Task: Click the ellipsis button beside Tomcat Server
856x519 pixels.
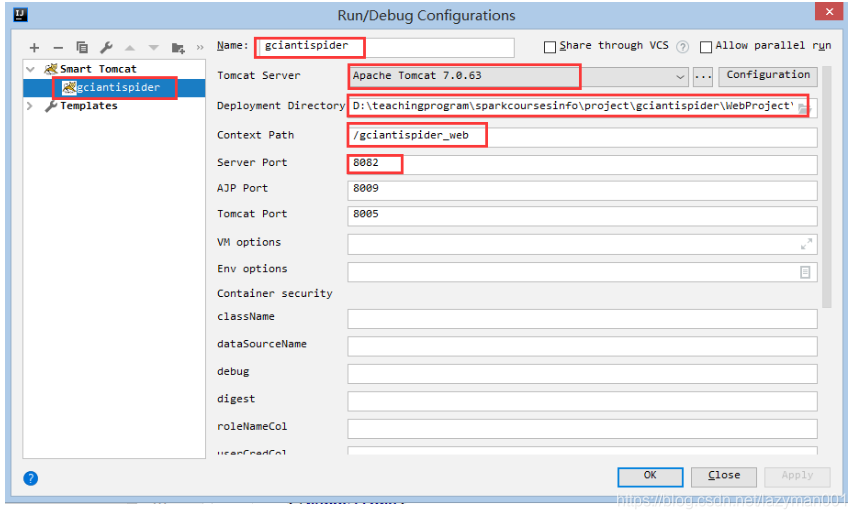Action: click(x=703, y=76)
